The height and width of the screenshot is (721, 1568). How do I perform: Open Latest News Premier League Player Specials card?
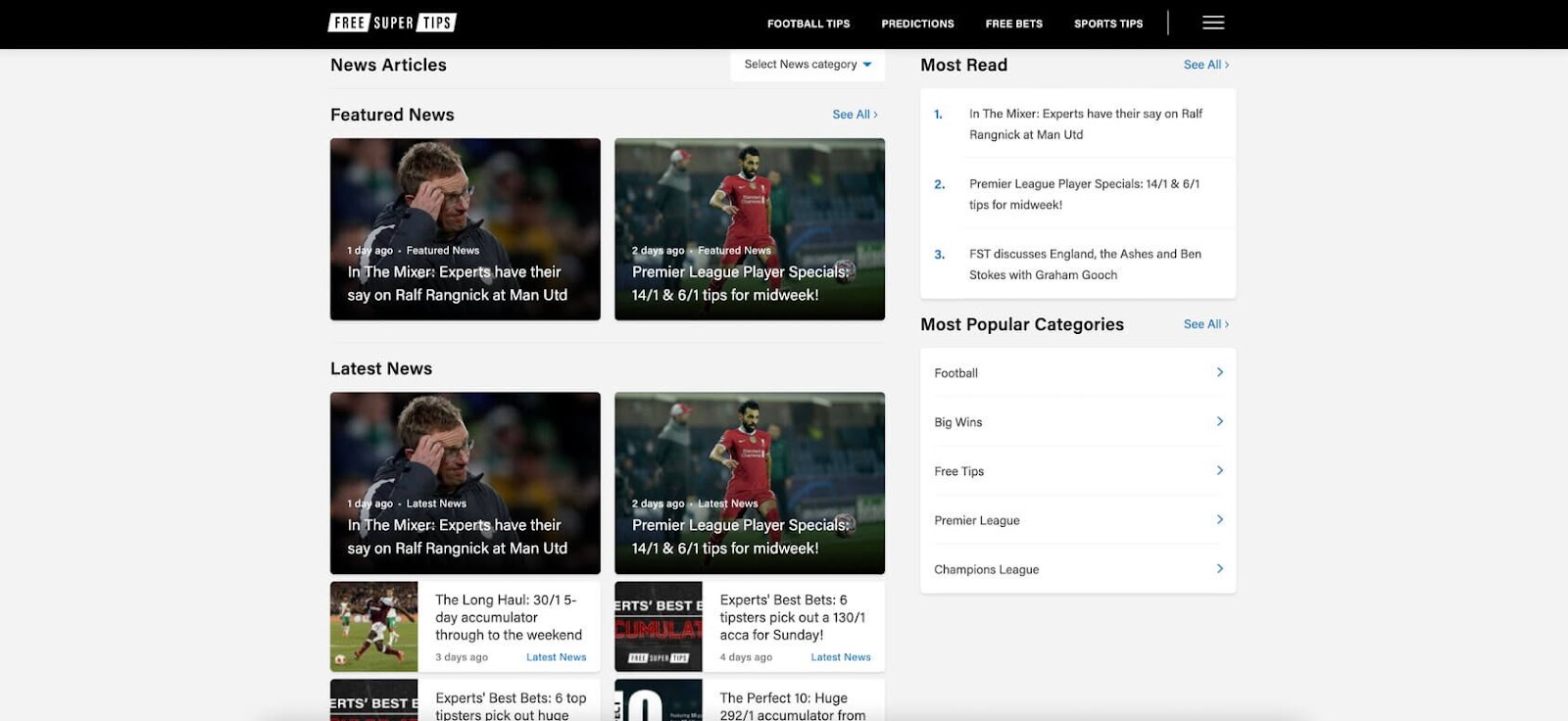[750, 483]
